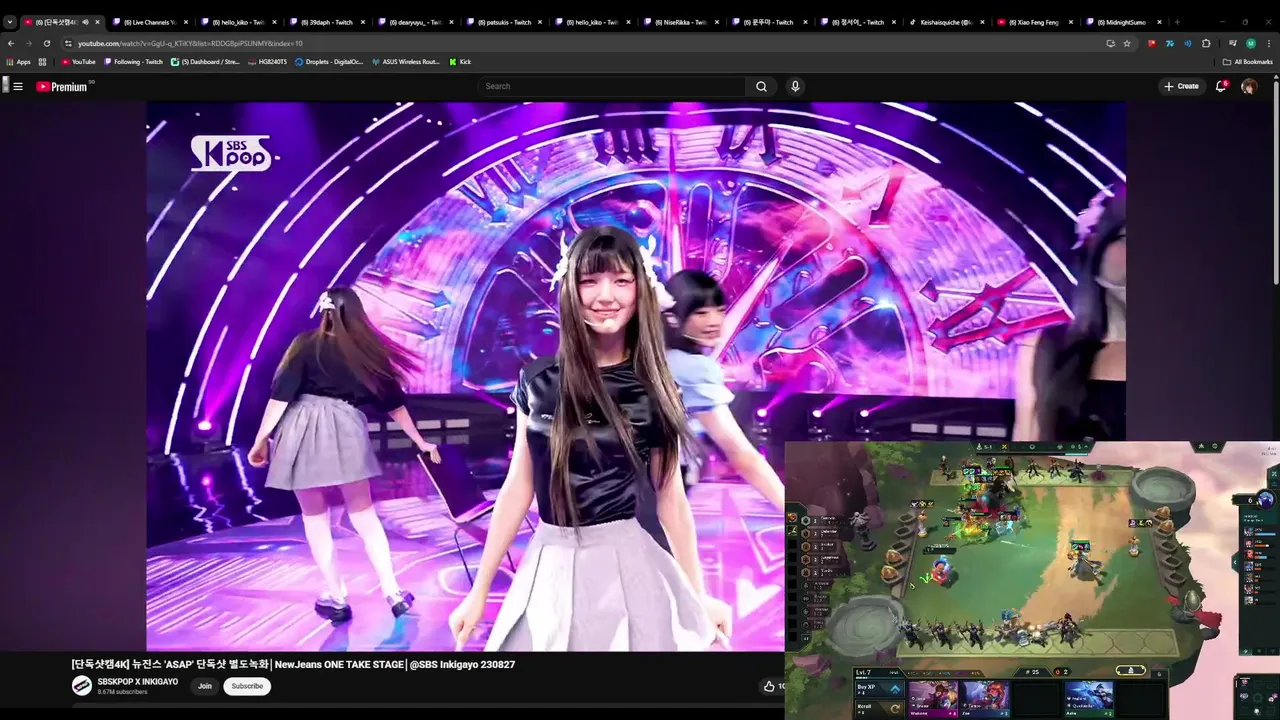Select Zoe champion card in shop
The width and height of the screenshot is (1280, 720).
984,698
